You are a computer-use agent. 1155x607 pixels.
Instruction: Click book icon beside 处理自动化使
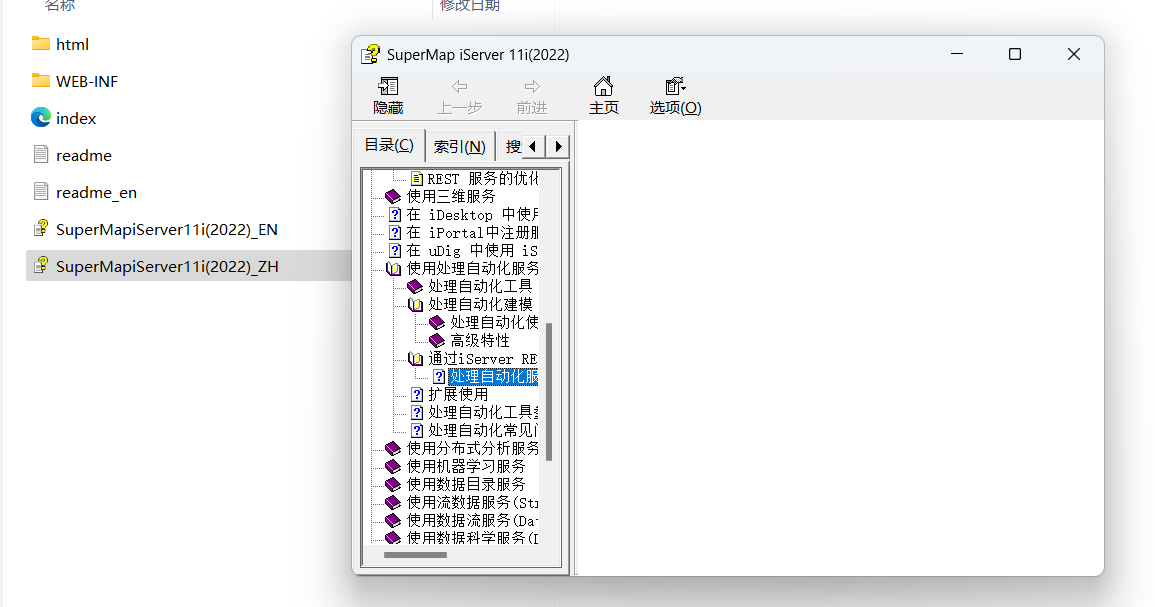coord(437,323)
